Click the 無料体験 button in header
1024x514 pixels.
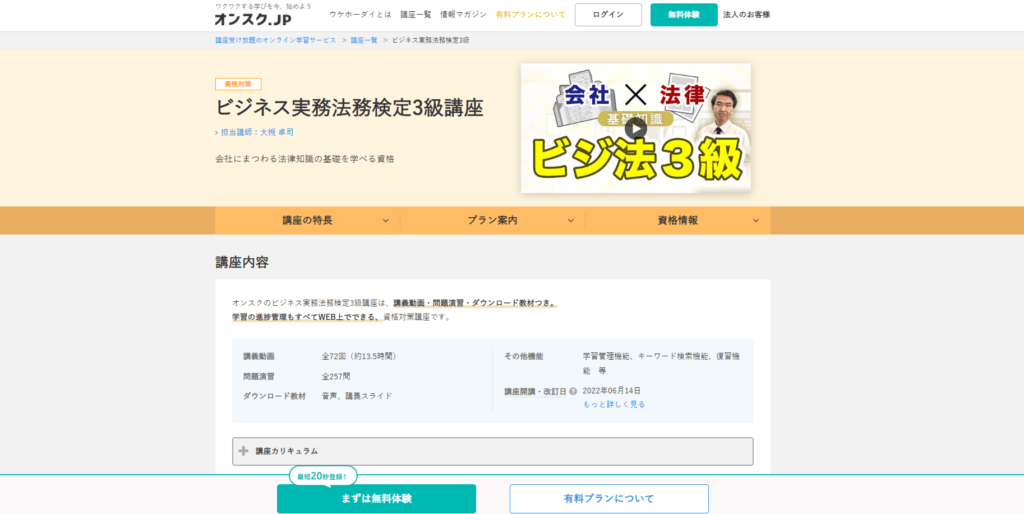684,15
